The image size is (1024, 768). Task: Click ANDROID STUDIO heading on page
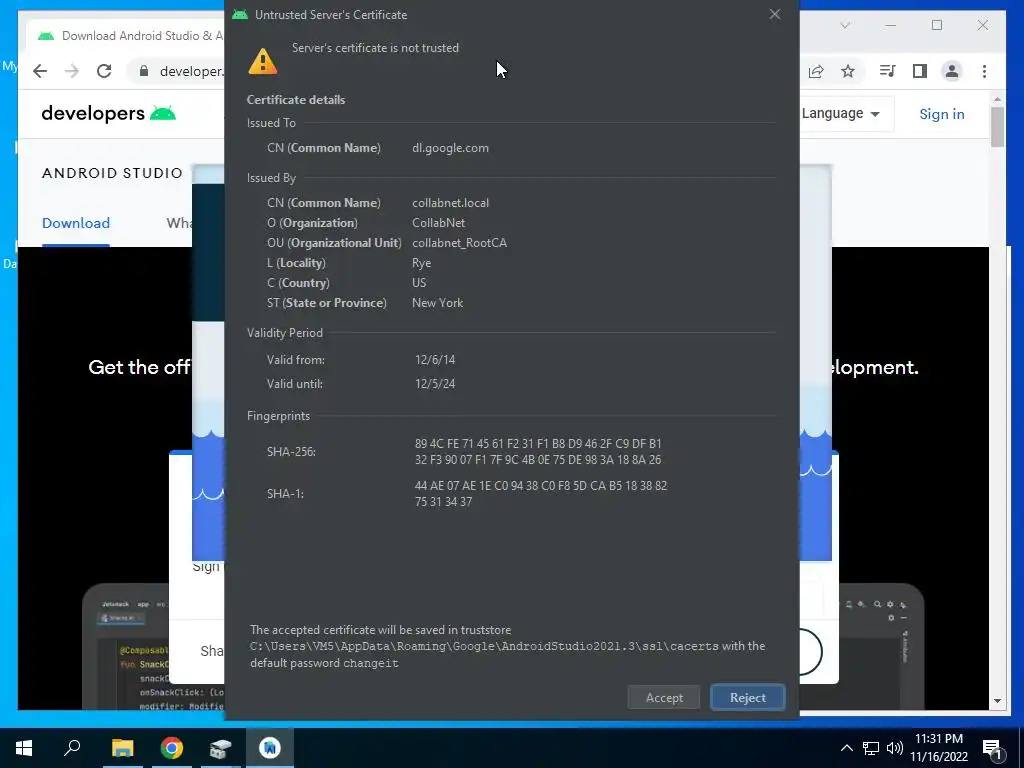coord(112,173)
